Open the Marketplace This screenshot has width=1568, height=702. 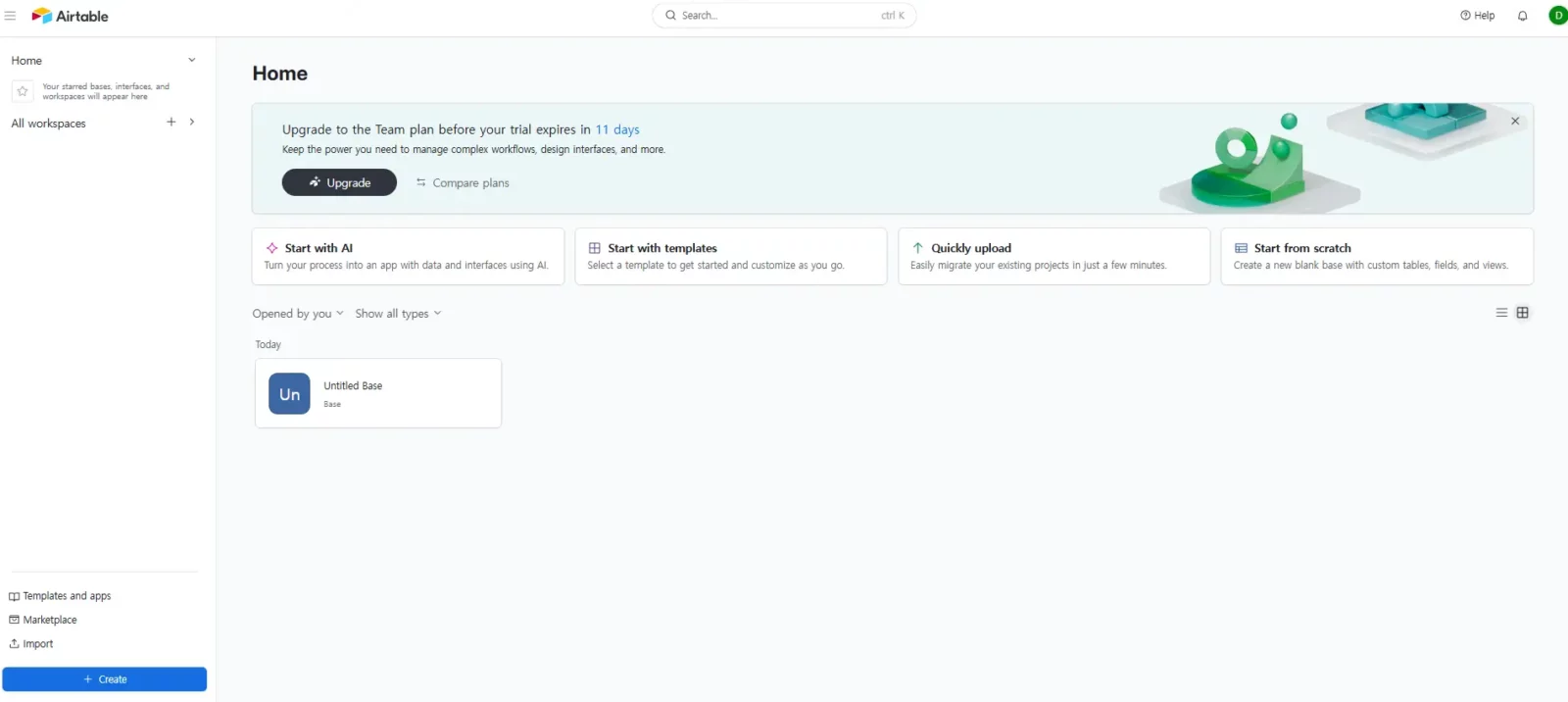click(x=43, y=620)
